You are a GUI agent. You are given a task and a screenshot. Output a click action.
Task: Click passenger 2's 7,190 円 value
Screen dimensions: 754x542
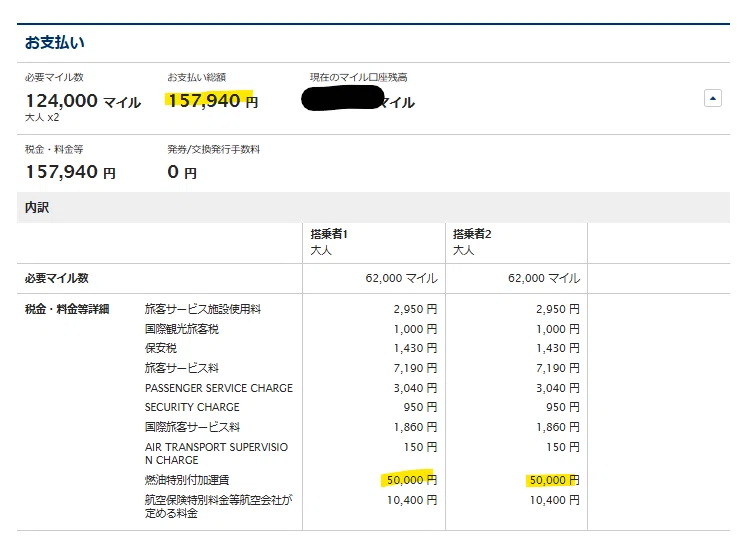pyautogui.click(x=558, y=368)
